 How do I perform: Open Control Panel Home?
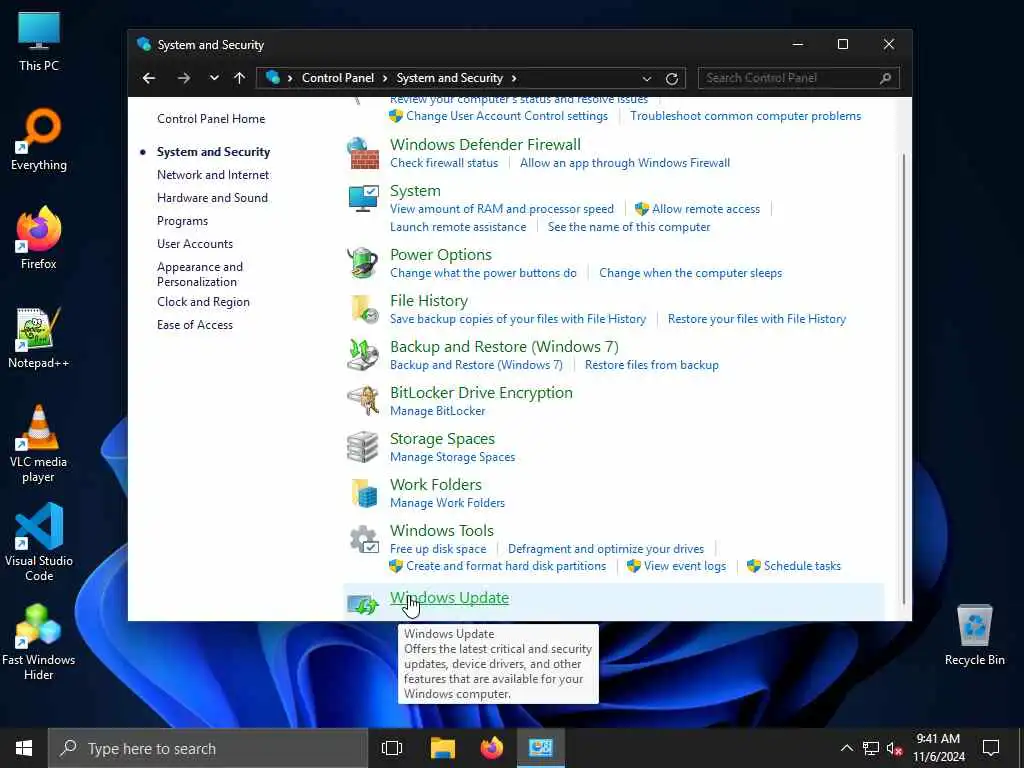click(211, 119)
